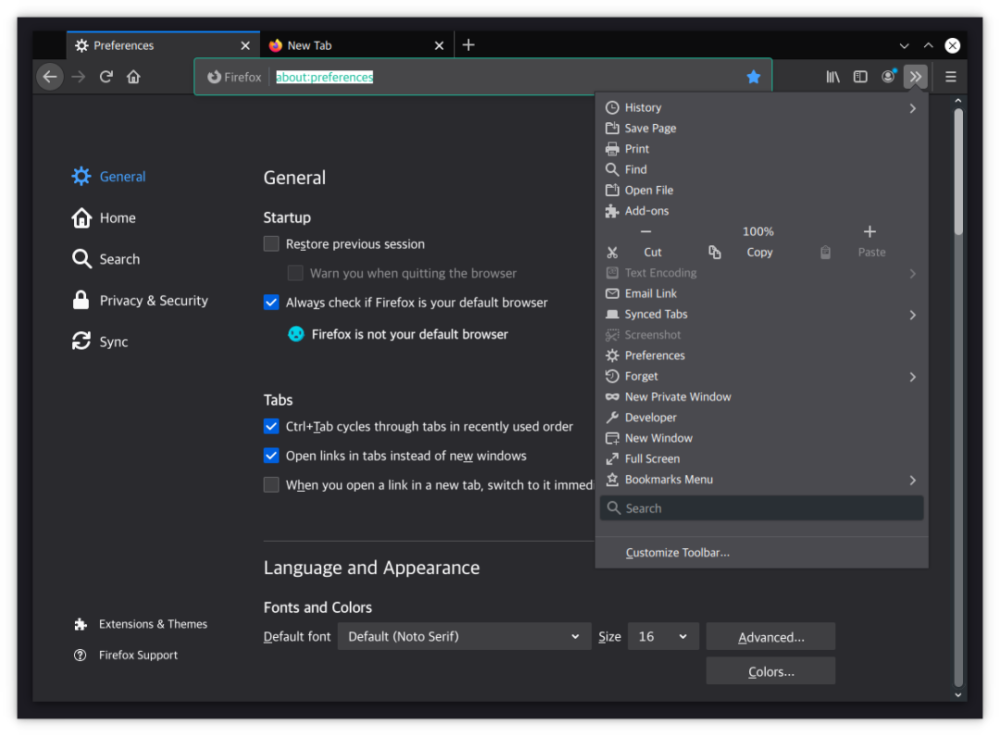Click the blue bookmark star in URL bar
The height and width of the screenshot is (736, 1000).
point(753,77)
